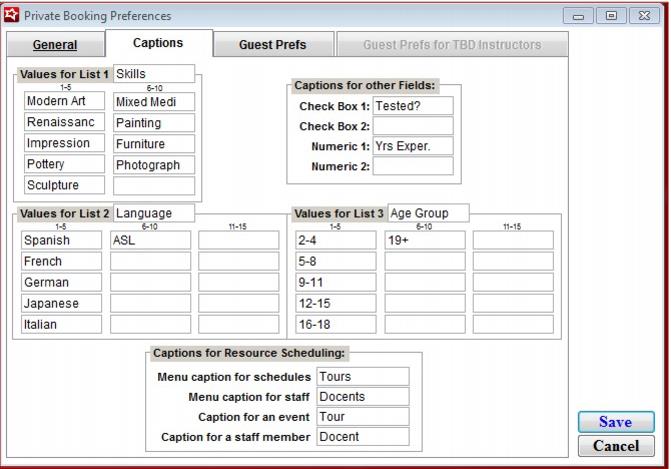Click the Language list 2 caption field
This screenshot has height=469, width=671.
153,213
